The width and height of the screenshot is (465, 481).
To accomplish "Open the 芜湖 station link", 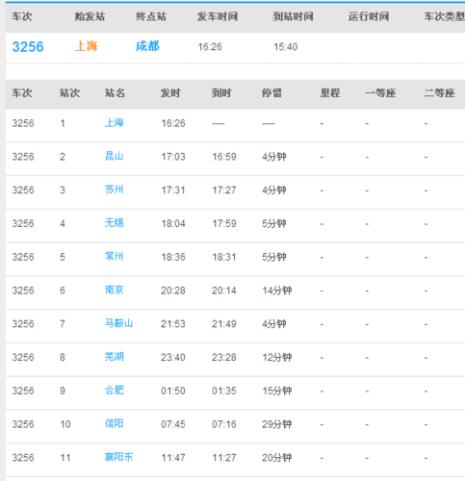I will (x=114, y=357).
